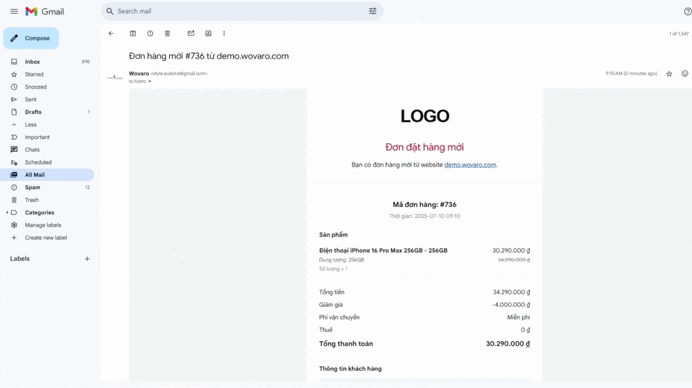The width and height of the screenshot is (692, 388).
Task: Click the Đơn đặt hàng mới heading
Action: pyautogui.click(x=425, y=147)
